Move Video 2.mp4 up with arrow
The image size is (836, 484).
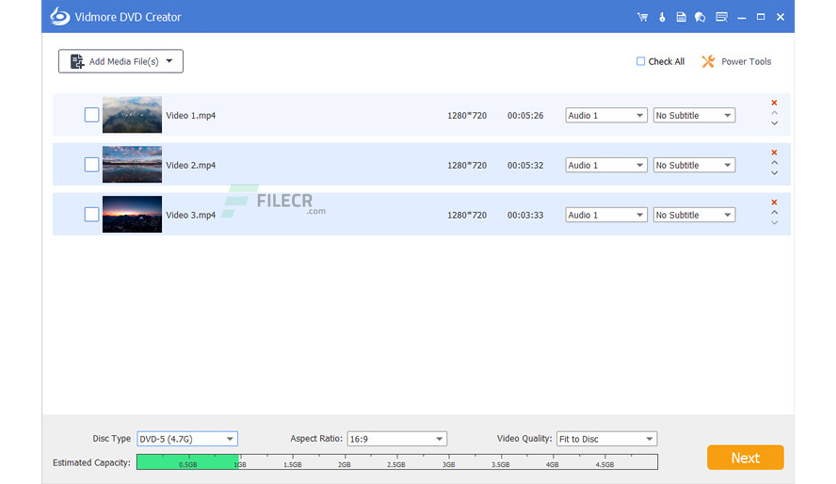click(775, 163)
